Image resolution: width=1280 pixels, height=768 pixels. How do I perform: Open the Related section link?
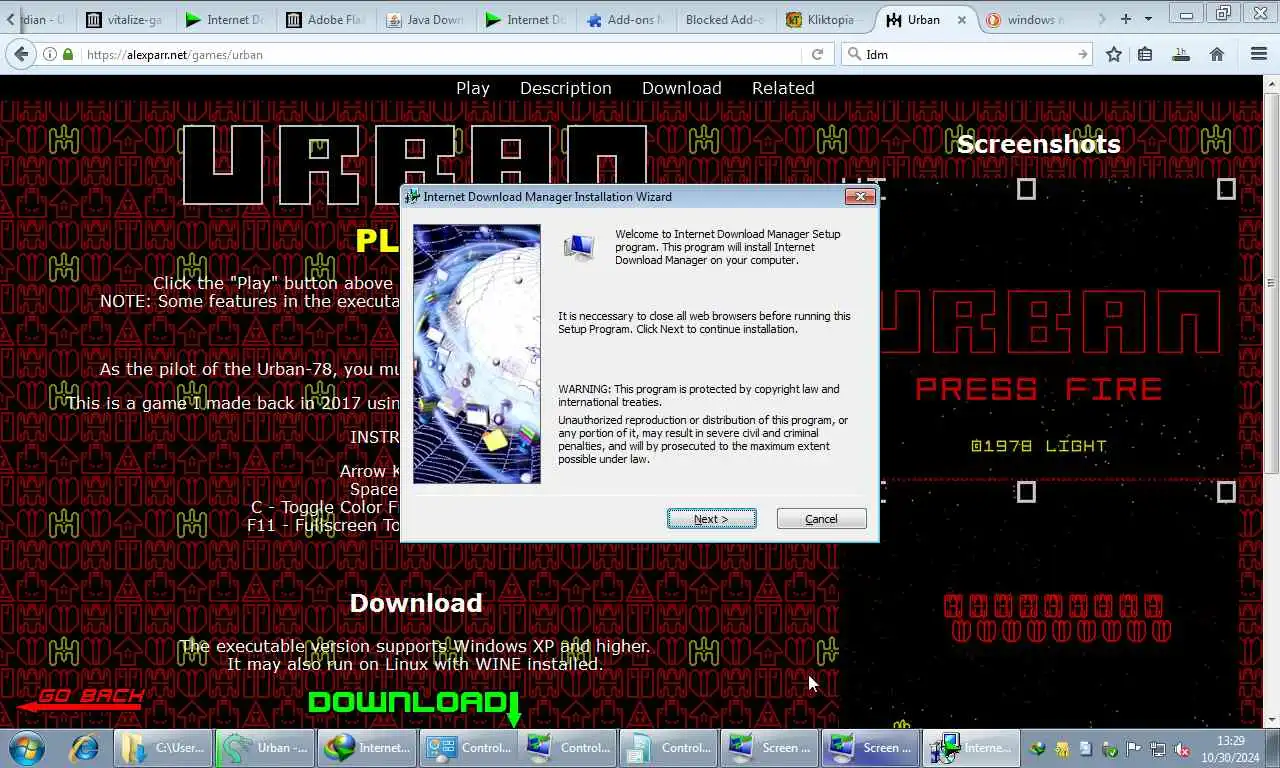pos(783,88)
